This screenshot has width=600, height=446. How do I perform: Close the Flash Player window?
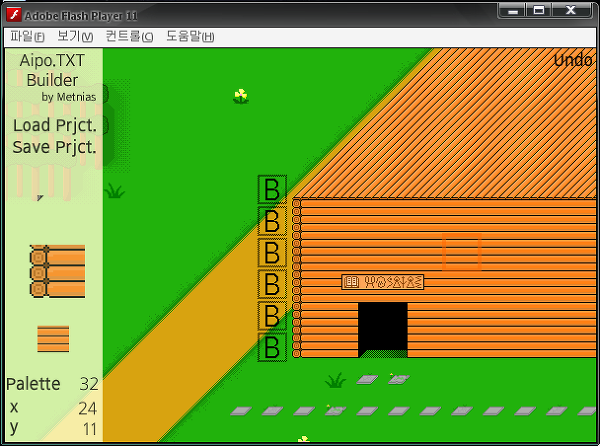(x=571, y=11)
